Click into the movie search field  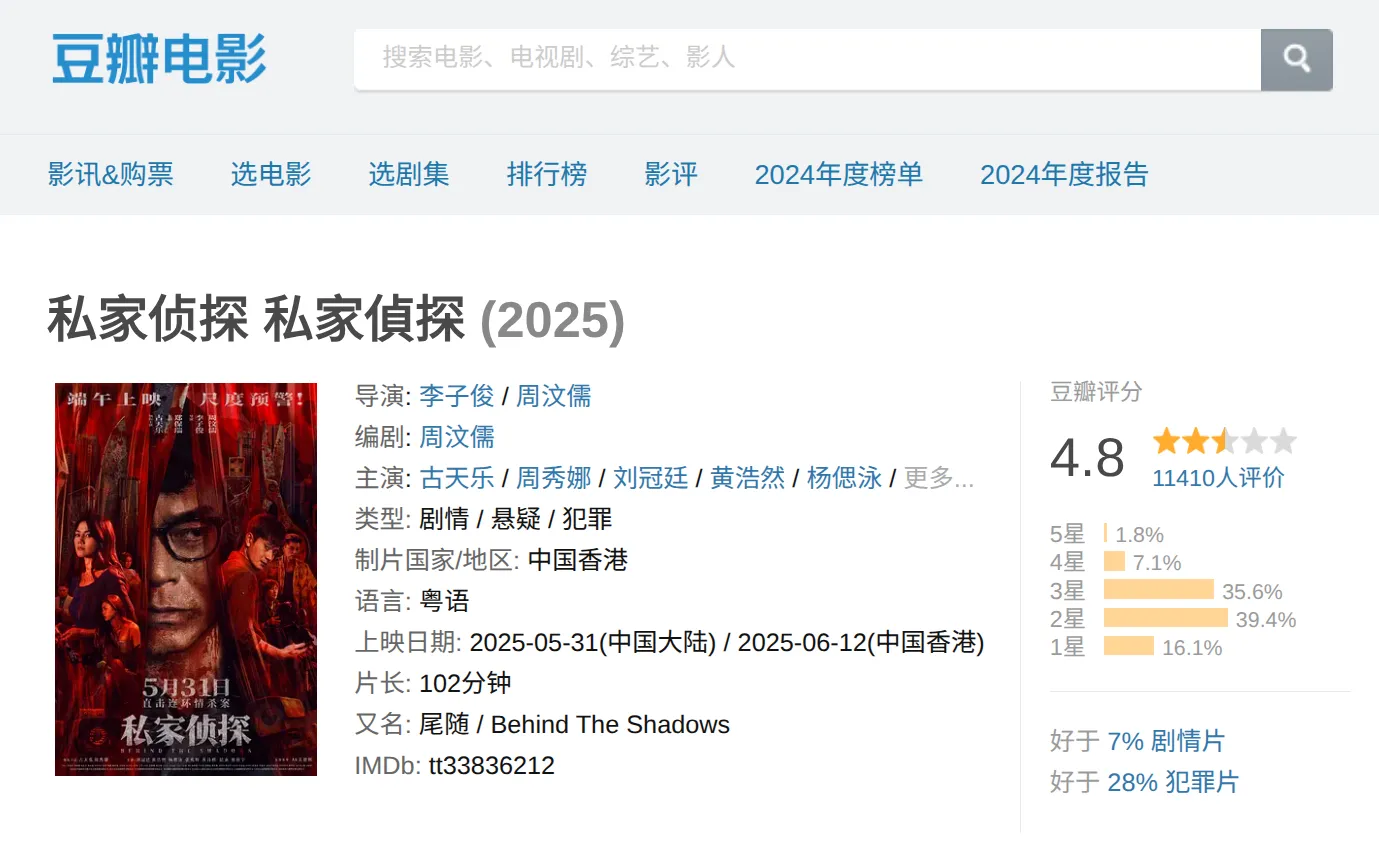click(807, 59)
